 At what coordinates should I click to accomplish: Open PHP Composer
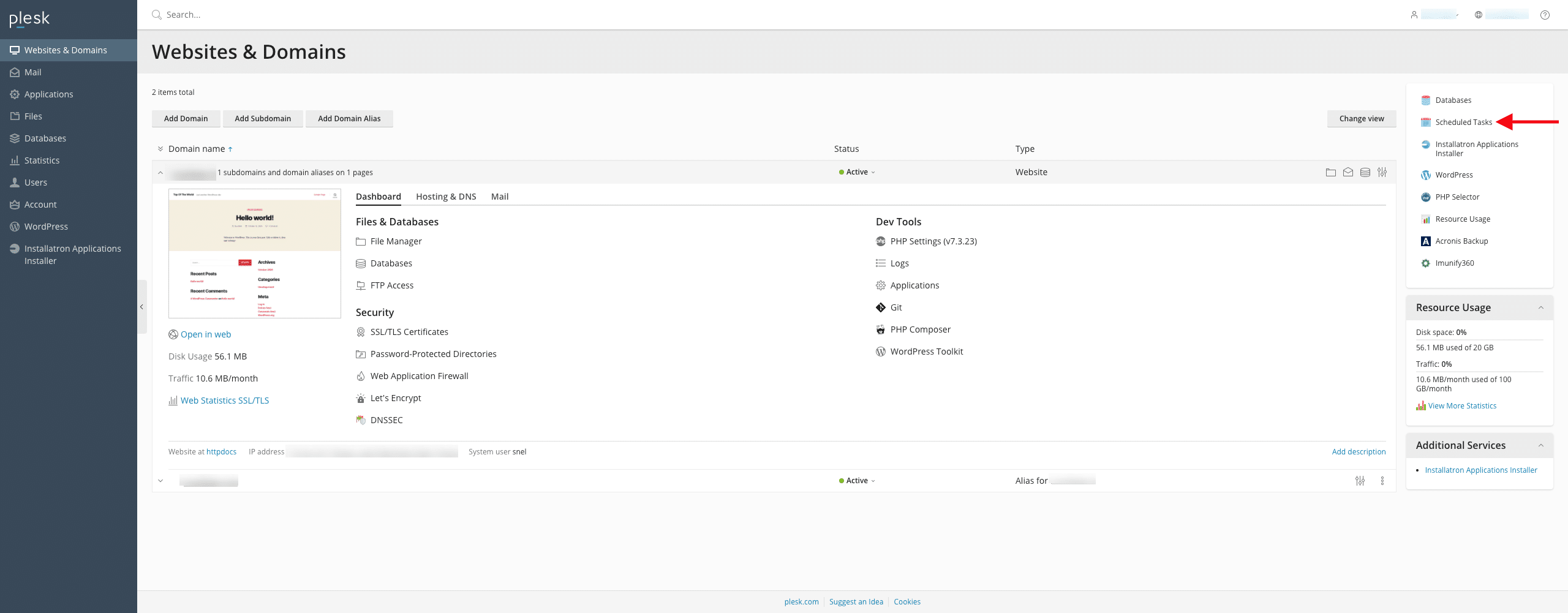coord(914,329)
